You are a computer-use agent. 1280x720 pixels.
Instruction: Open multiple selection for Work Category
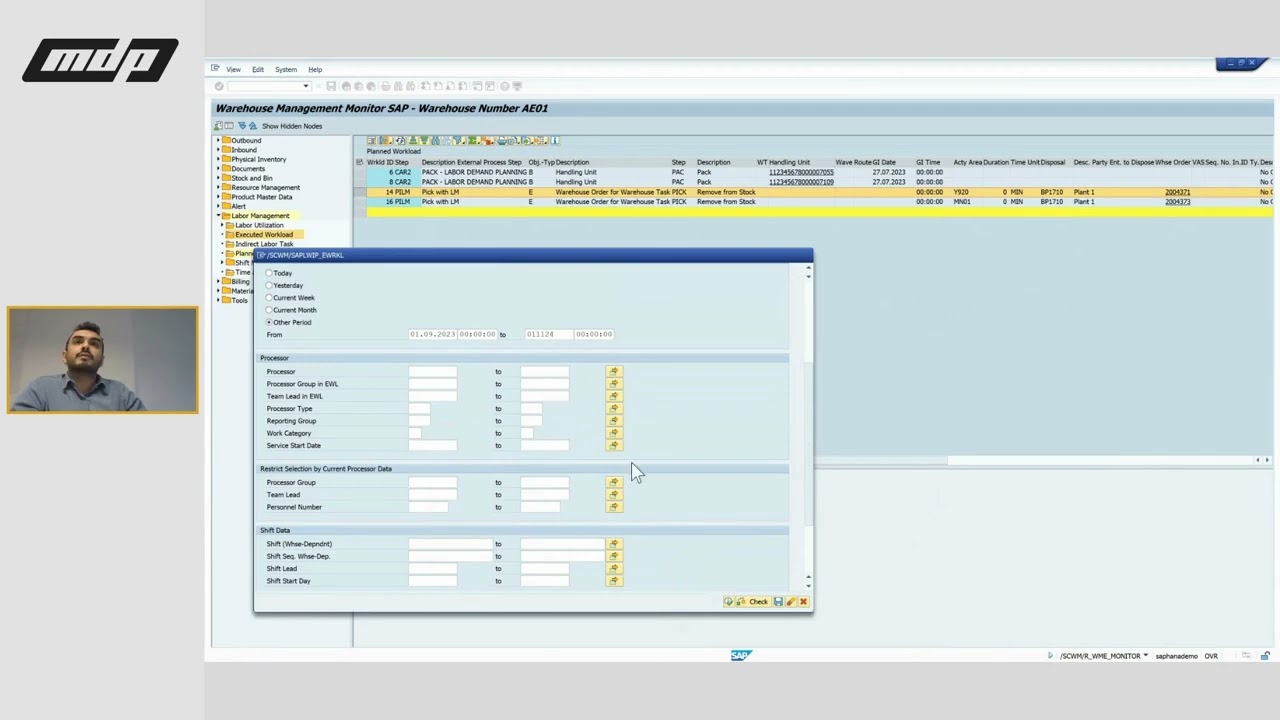coord(614,433)
